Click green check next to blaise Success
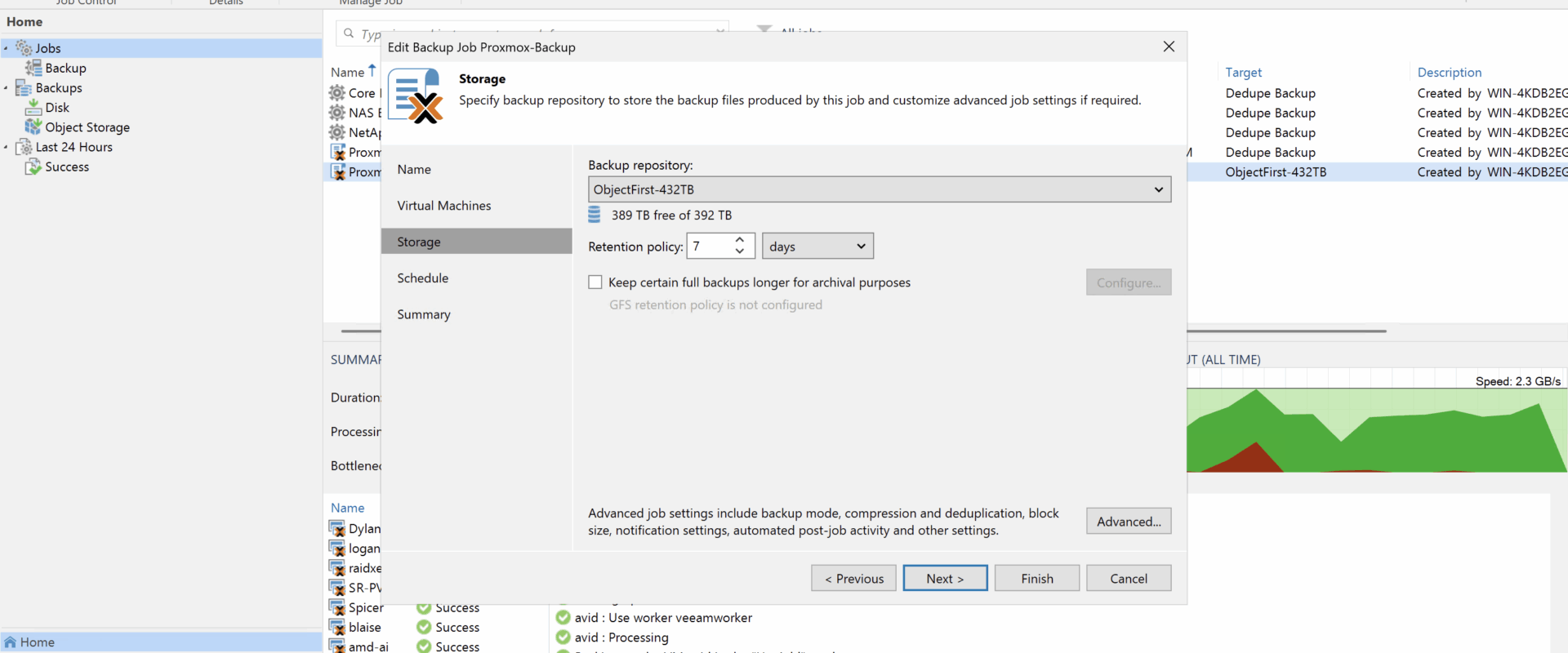The width and height of the screenshot is (1568, 653). [424, 627]
